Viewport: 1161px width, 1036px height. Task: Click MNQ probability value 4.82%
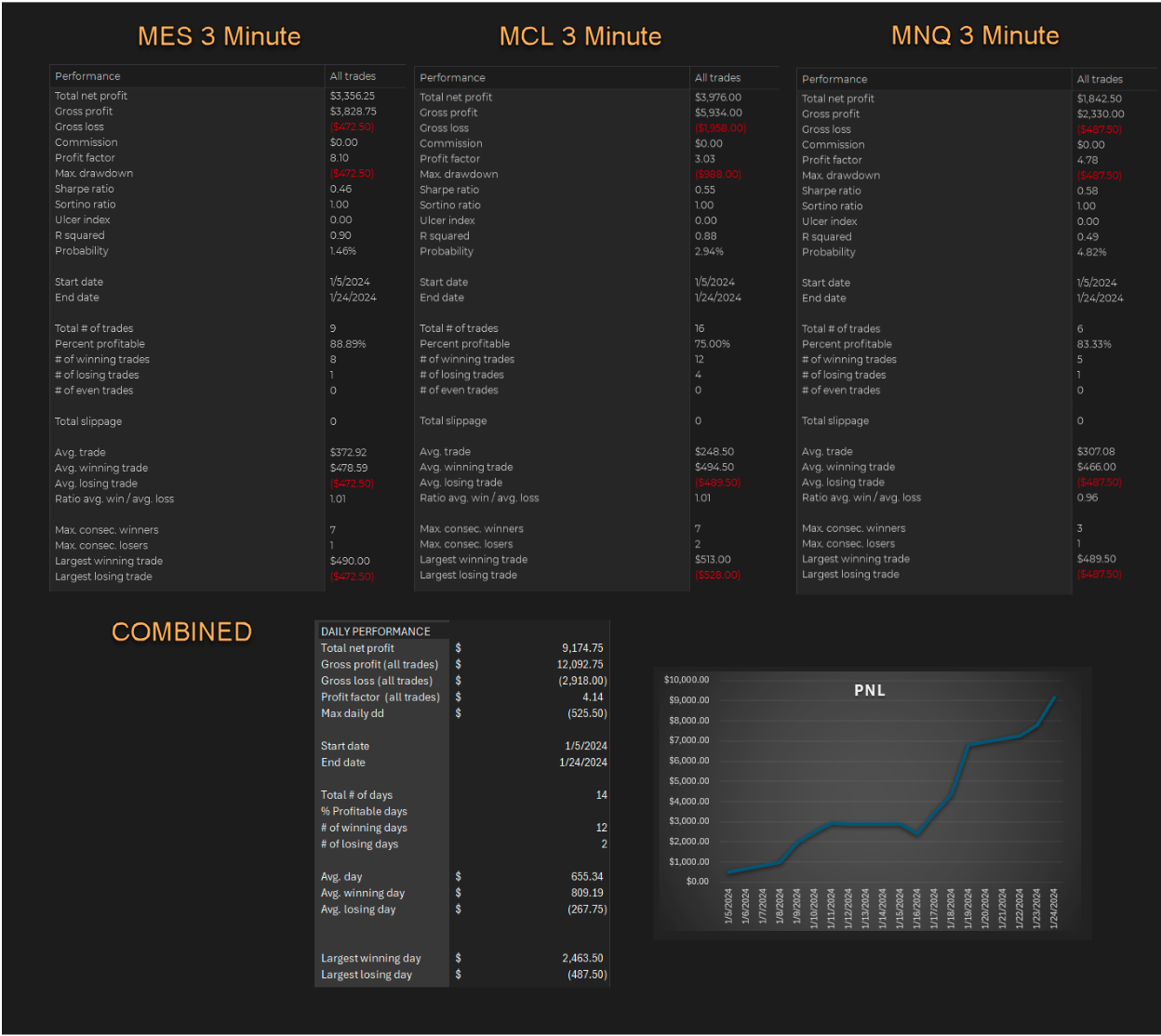click(1093, 252)
